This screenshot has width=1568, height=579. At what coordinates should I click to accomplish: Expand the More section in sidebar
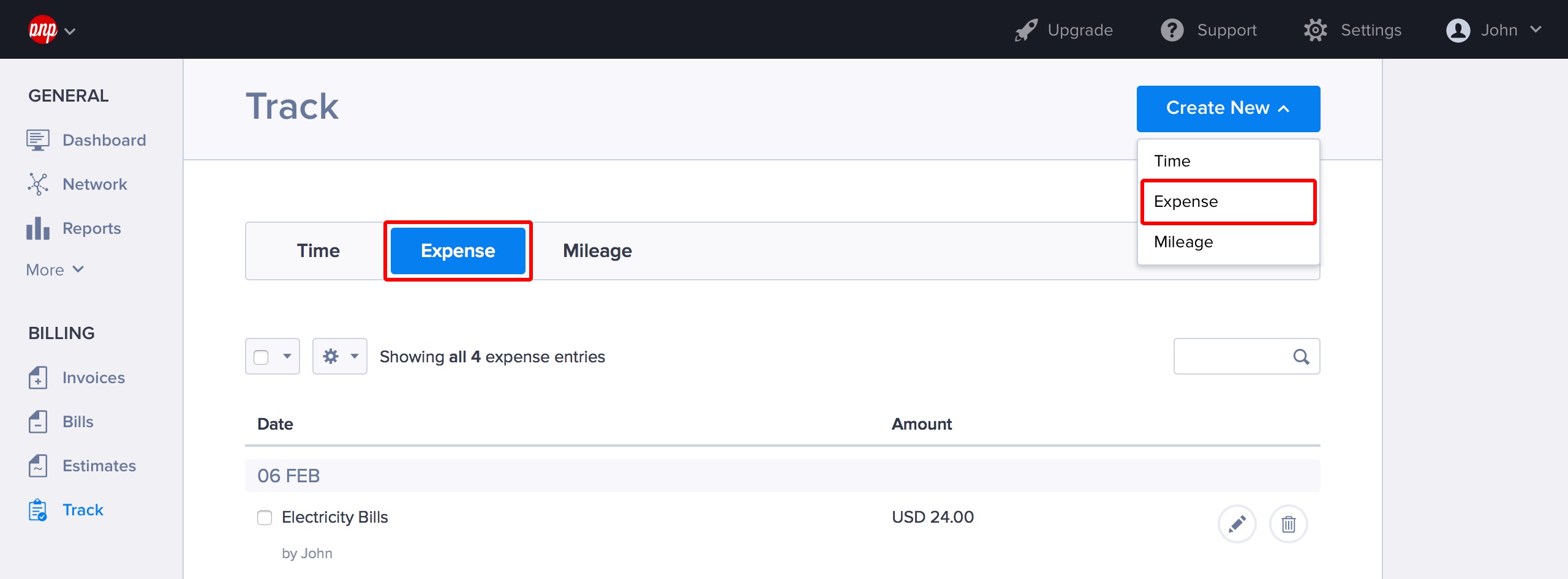[55, 270]
